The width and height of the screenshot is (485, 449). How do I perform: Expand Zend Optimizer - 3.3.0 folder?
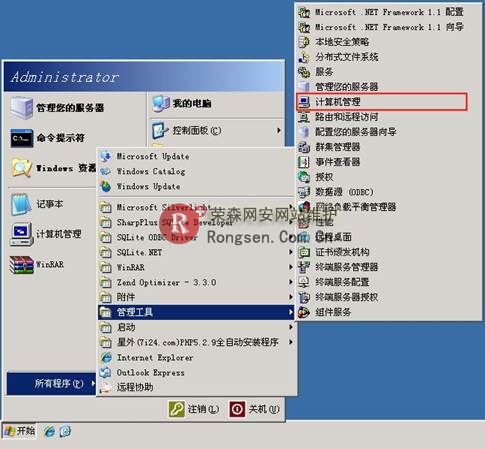(196, 282)
